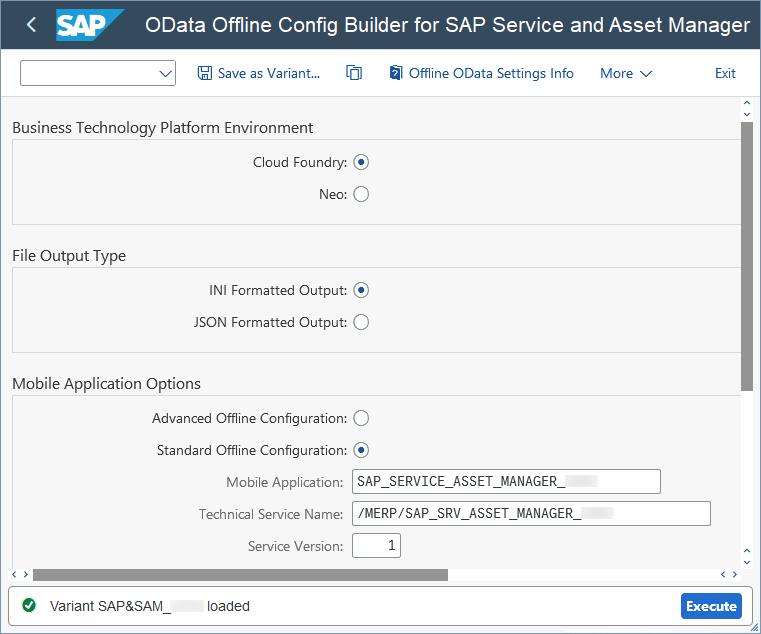This screenshot has height=634, width=761.
Task: Click the Mobile Application Options heading
Action: 106,384
